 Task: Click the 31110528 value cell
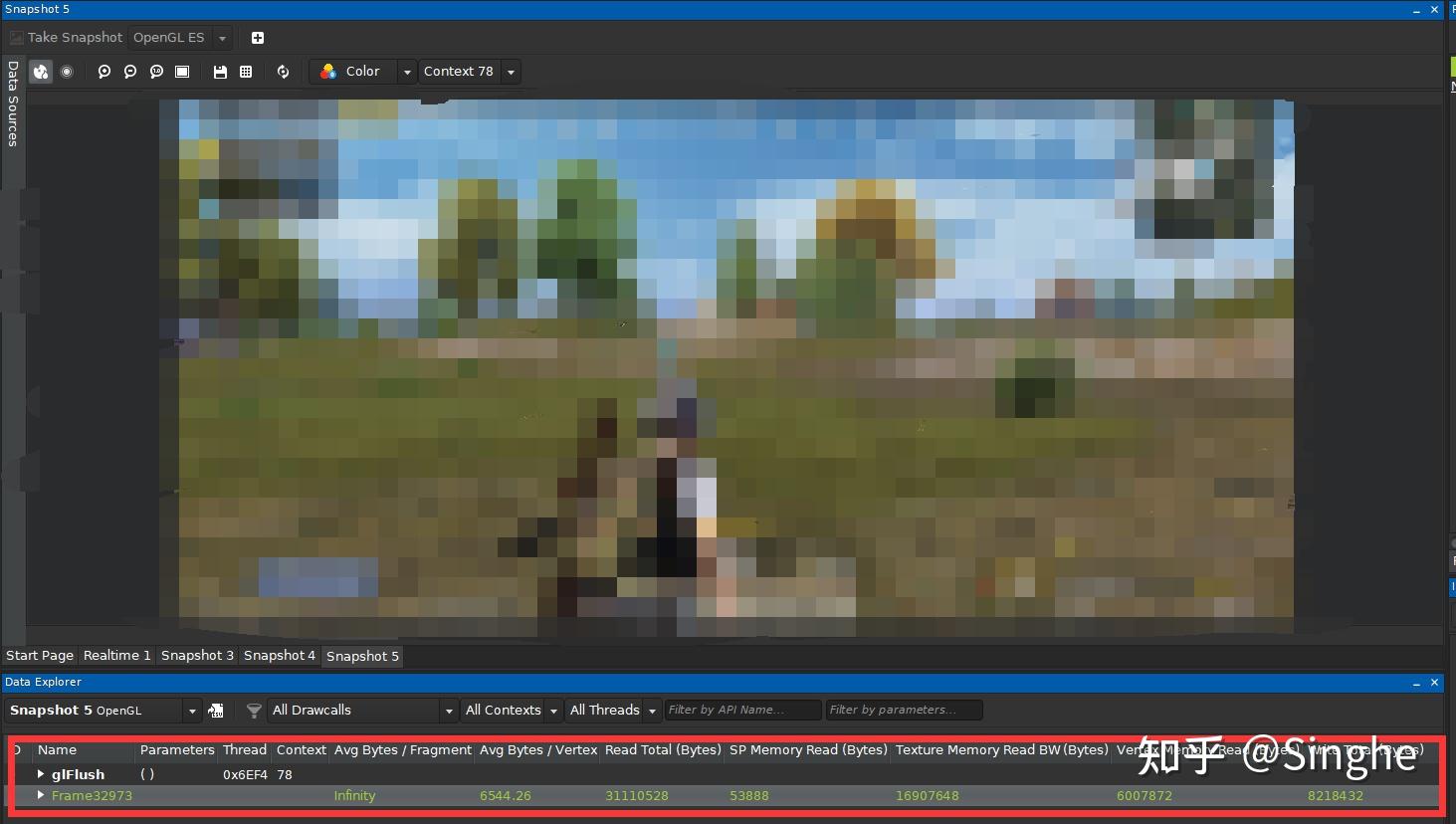[637, 796]
